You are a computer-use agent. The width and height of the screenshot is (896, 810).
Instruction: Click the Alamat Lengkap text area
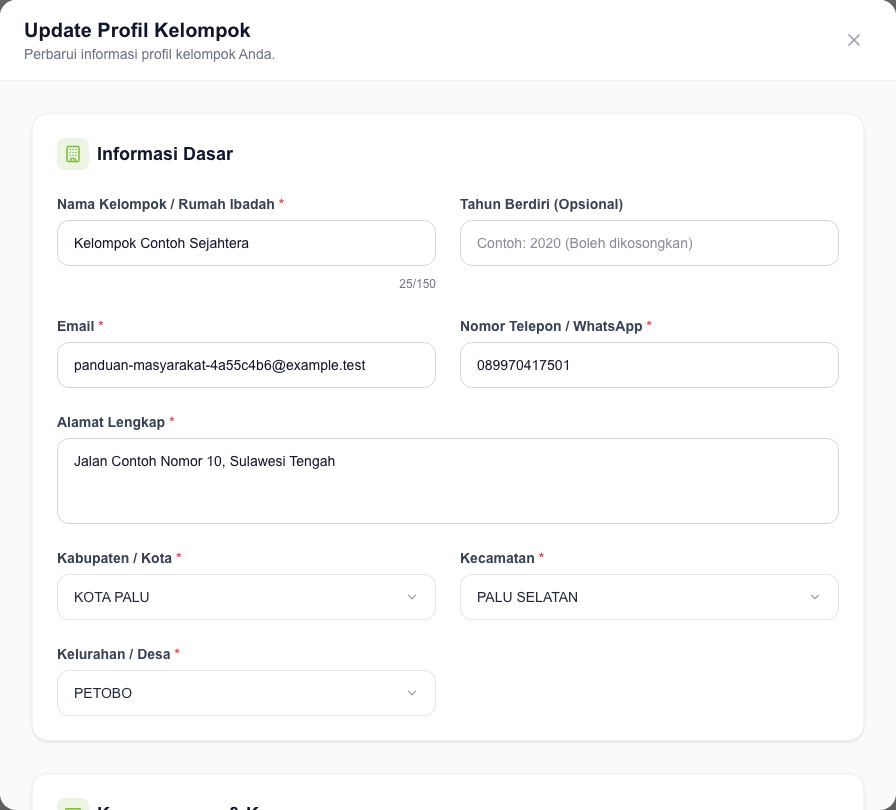pos(448,481)
